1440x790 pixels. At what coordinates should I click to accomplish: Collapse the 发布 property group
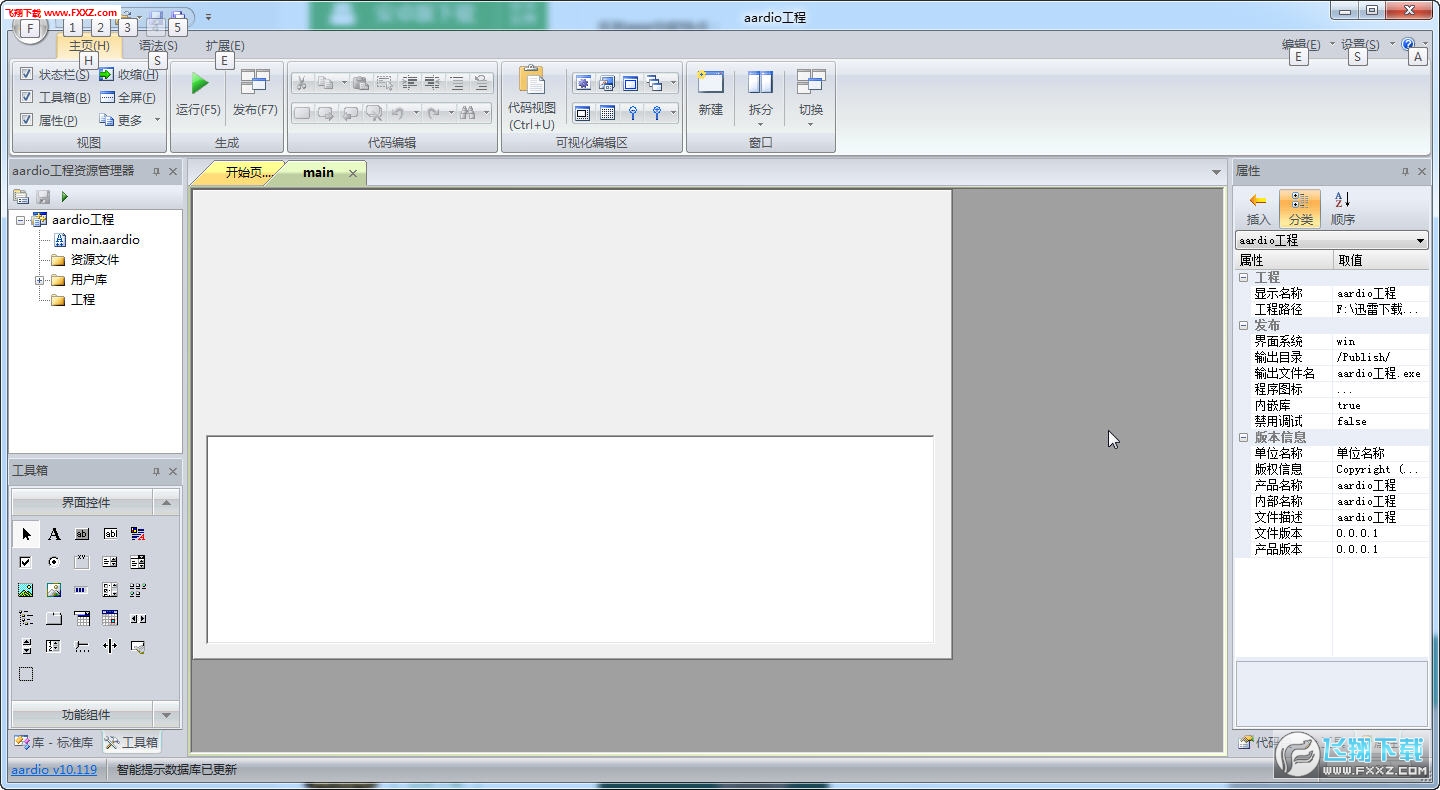click(1243, 326)
